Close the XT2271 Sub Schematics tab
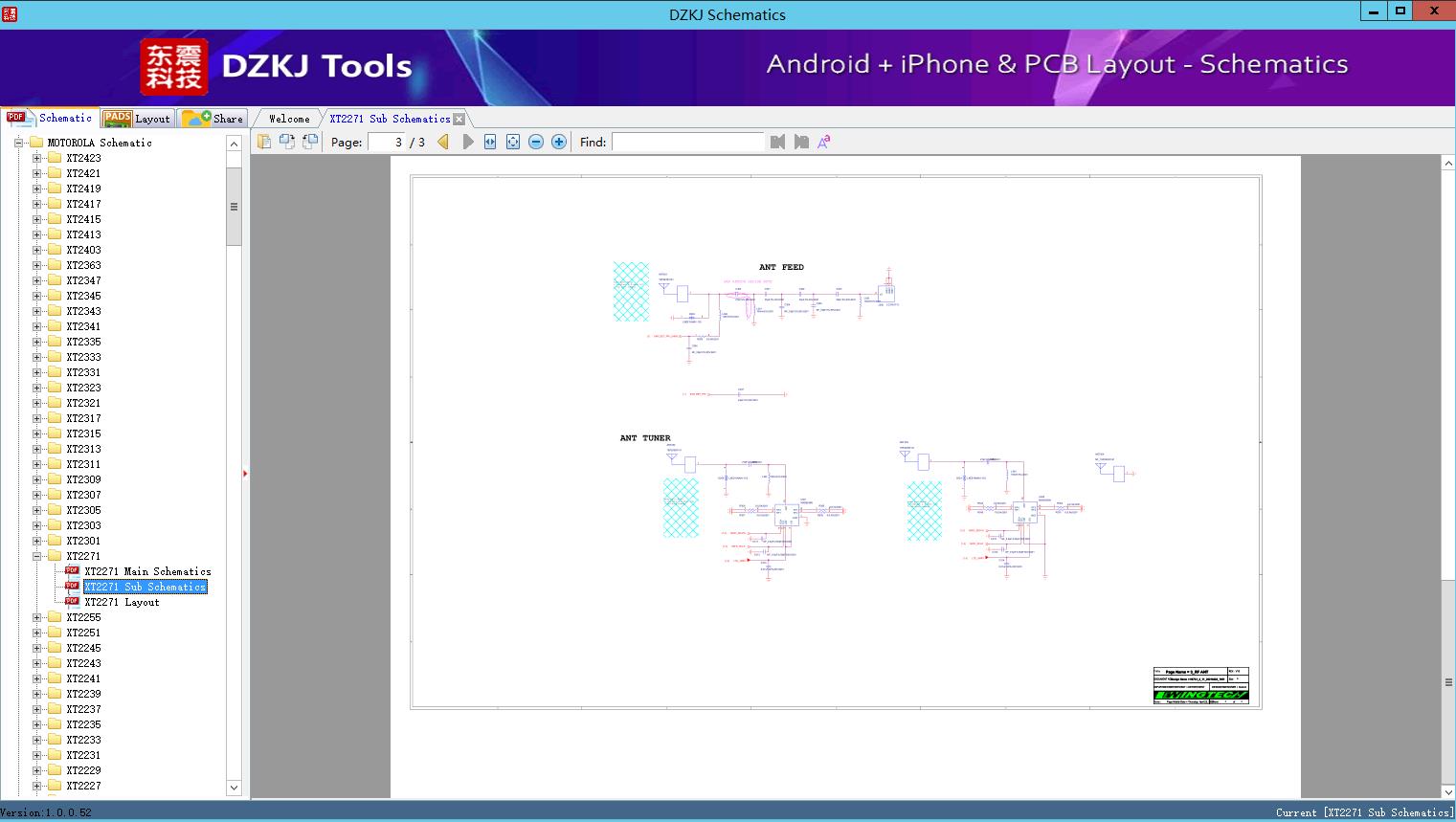Image resolution: width=1456 pixels, height=822 pixels. [x=459, y=119]
